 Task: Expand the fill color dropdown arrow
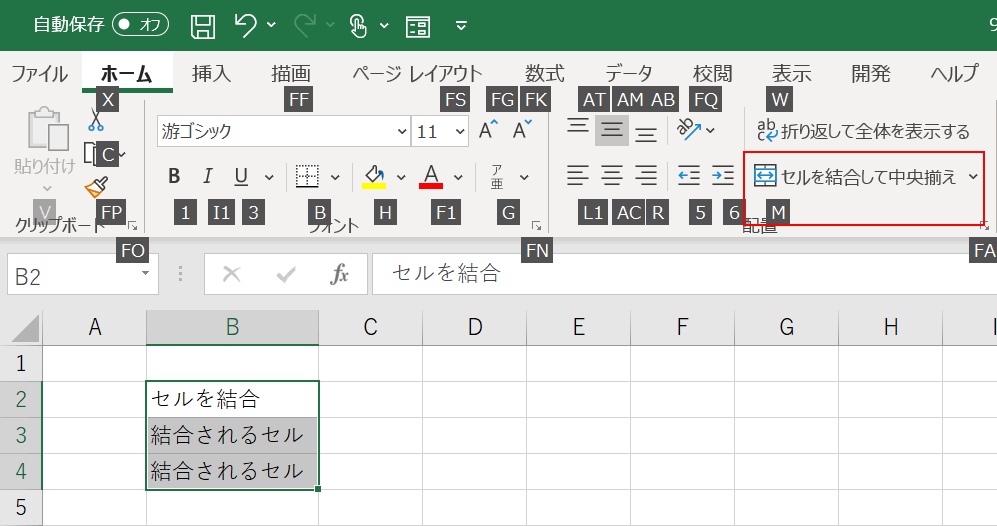[401, 177]
